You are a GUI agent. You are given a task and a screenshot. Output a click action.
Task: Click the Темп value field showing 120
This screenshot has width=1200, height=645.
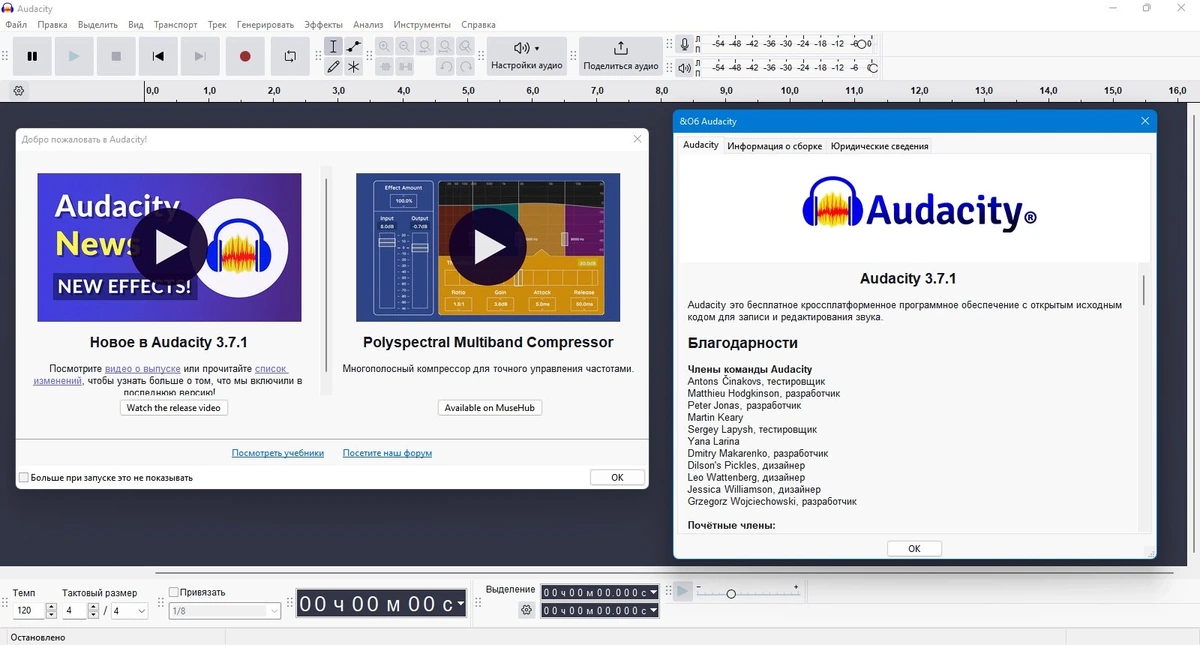click(x=28, y=610)
